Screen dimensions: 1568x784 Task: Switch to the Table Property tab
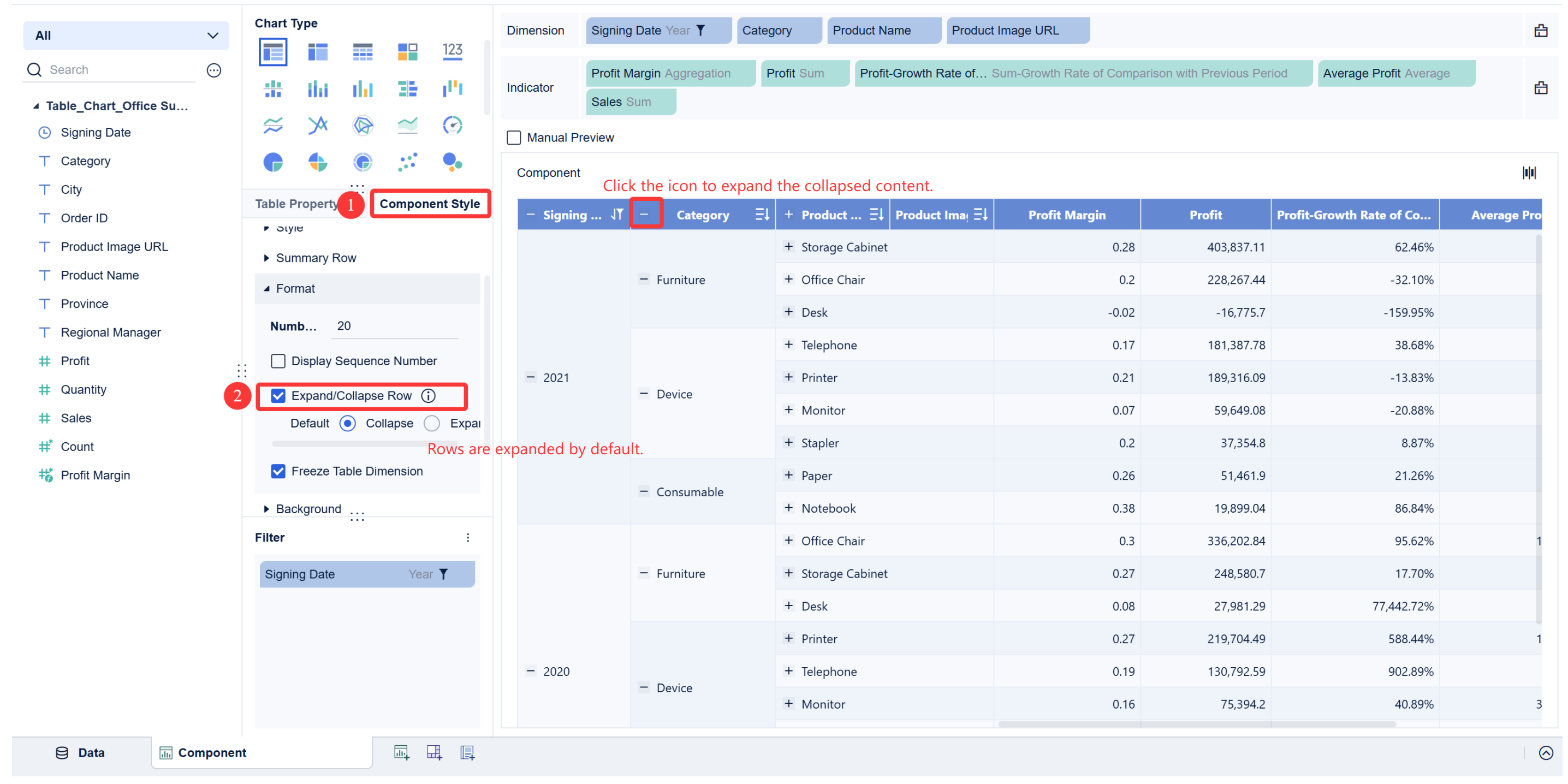point(297,204)
